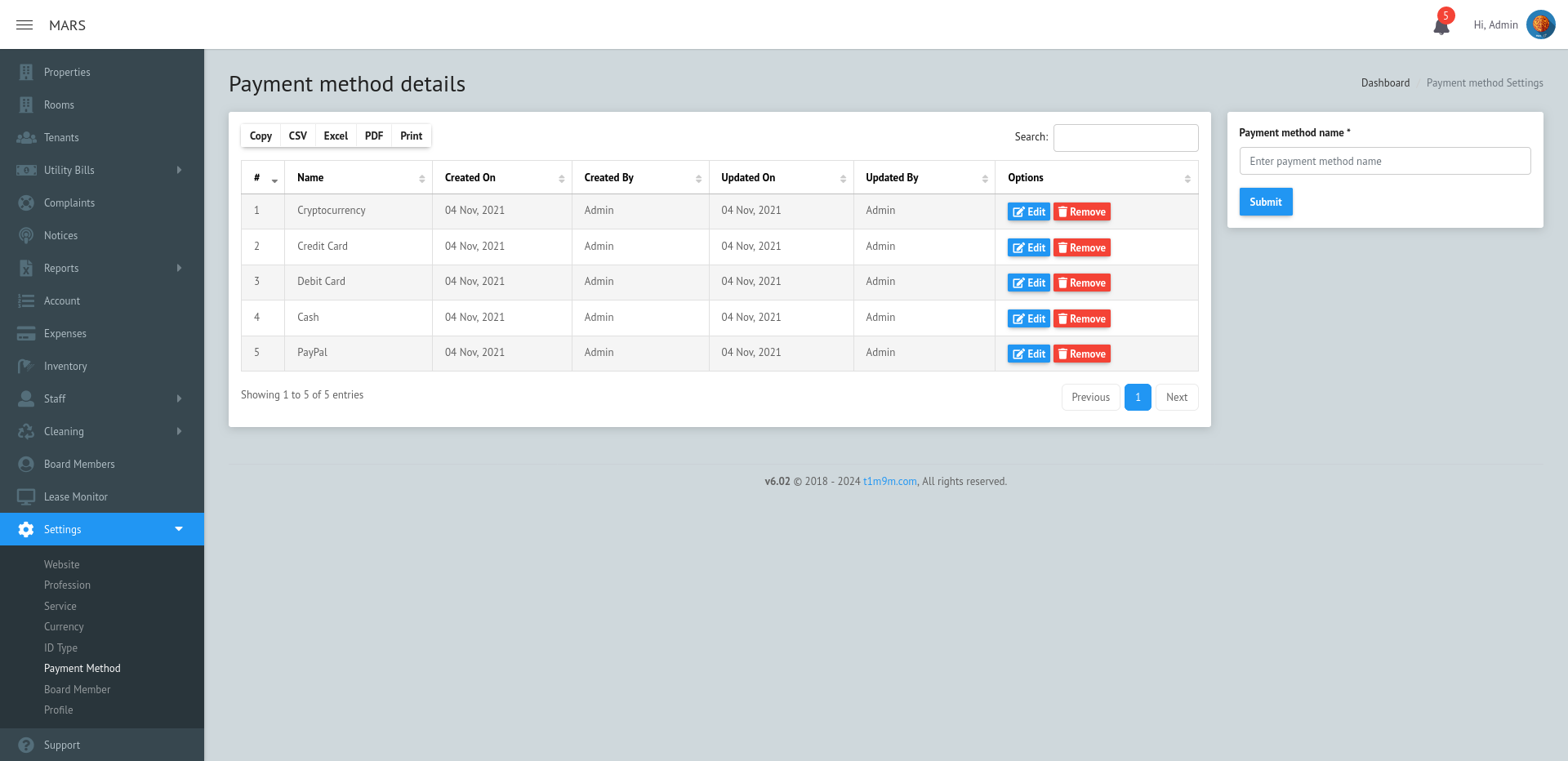Screen dimensions: 1568x761
Task: Open the Notices section
Action: click(x=61, y=235)
